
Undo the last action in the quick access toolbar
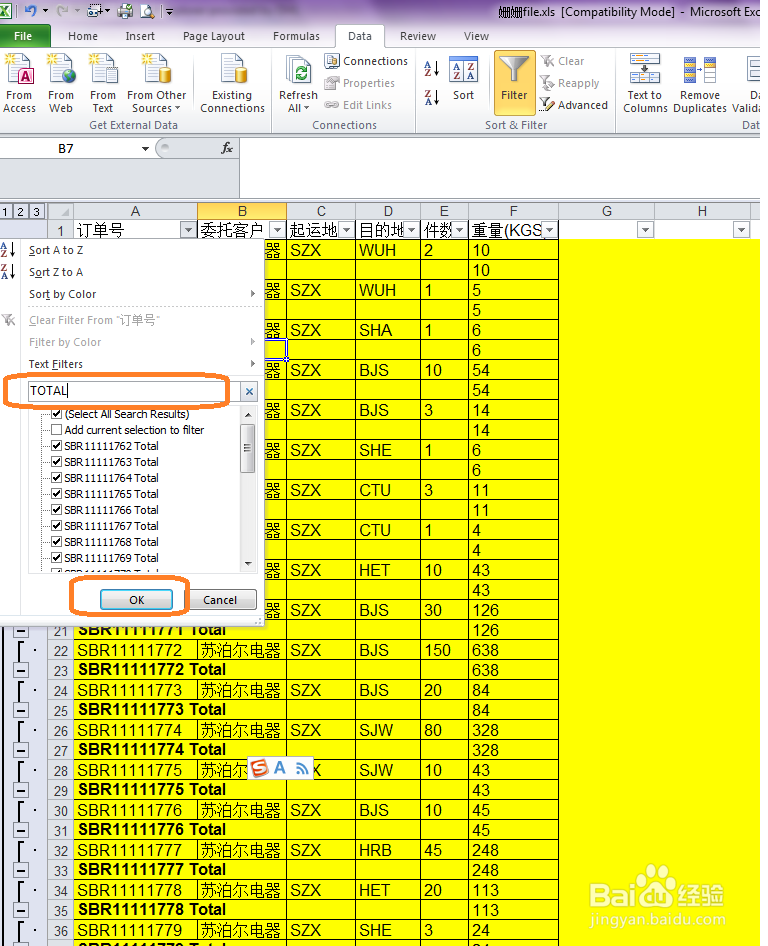[31, 11]
